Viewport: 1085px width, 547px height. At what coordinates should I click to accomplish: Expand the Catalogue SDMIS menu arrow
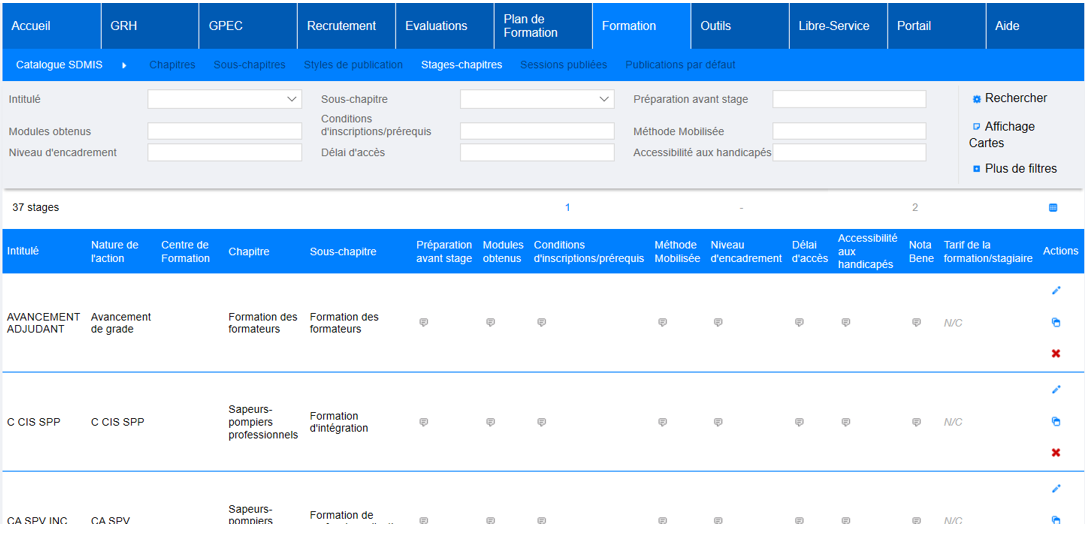click(x=124, y=65)
